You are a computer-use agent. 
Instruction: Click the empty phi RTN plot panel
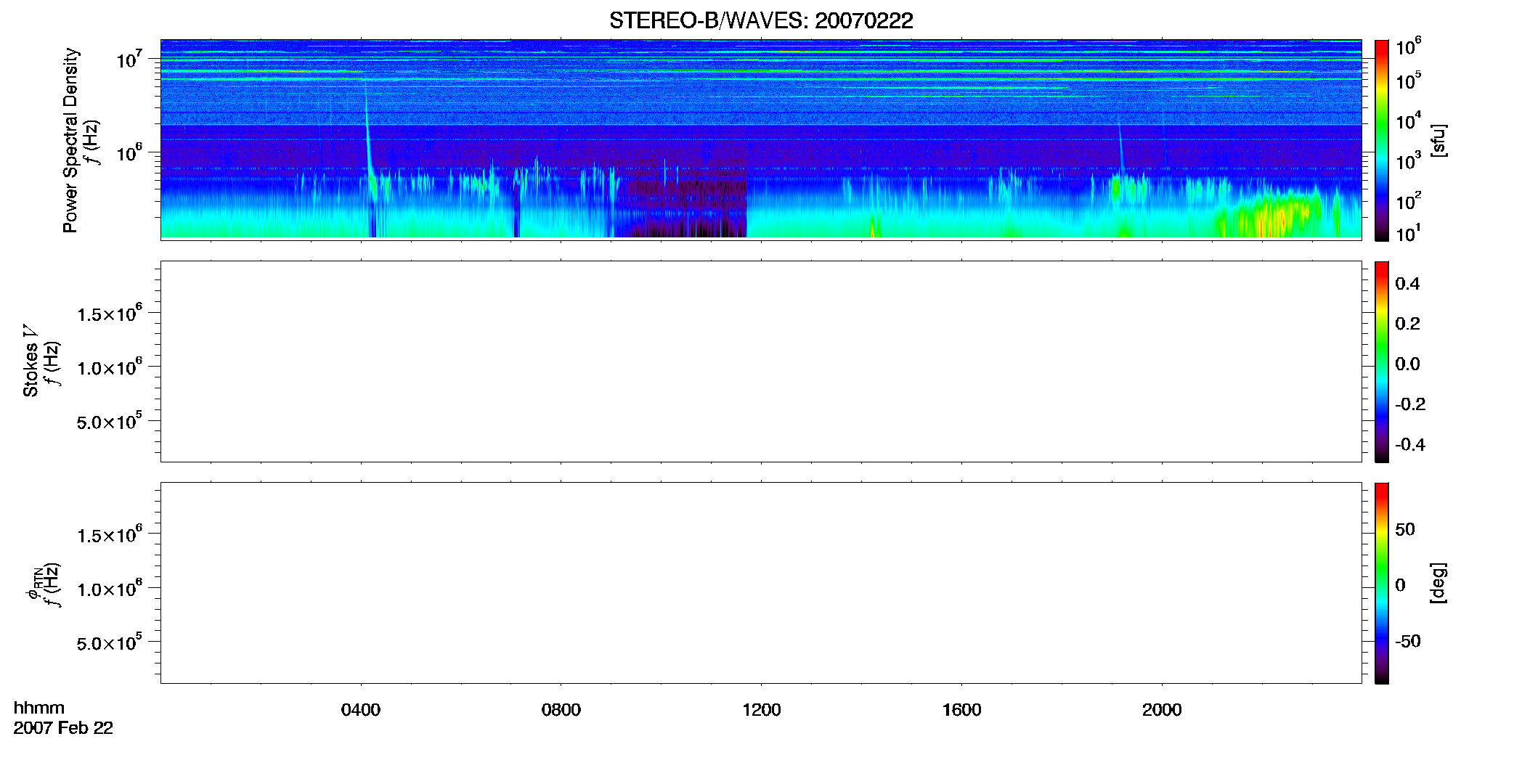coord(761,583)
